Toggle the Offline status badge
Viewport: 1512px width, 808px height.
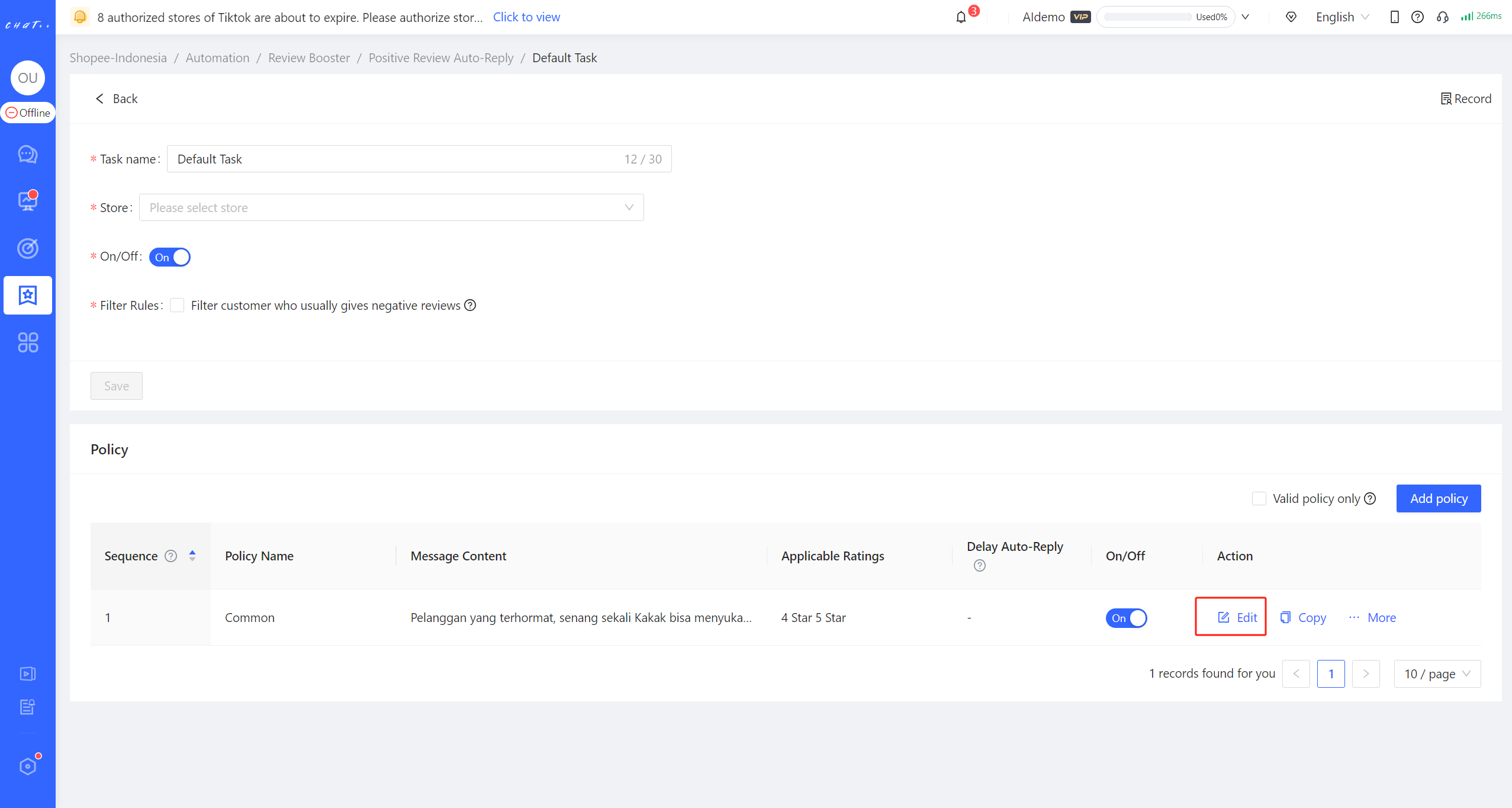(x=27, y=113)
